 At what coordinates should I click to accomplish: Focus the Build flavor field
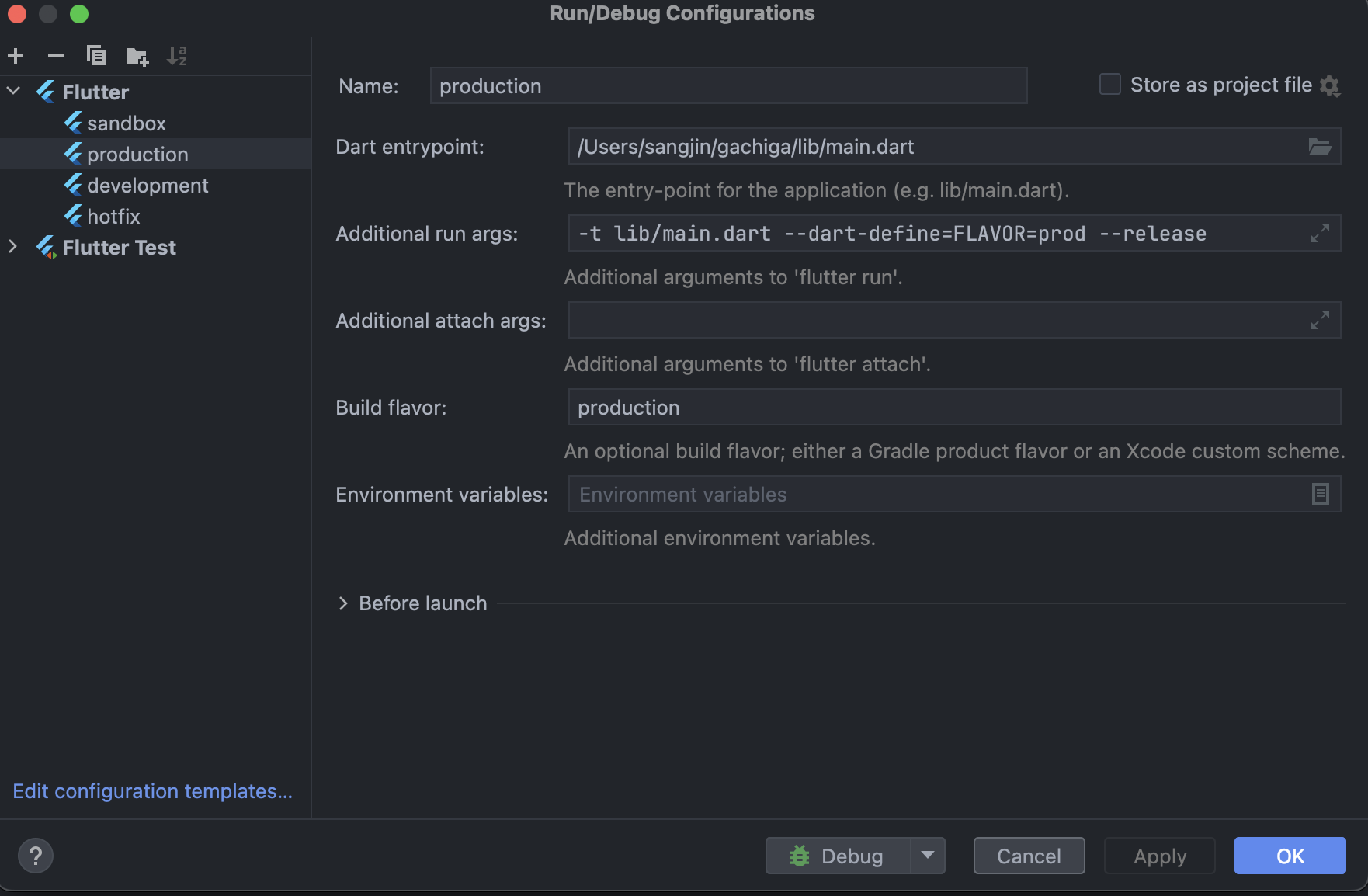tap(955, 407)
